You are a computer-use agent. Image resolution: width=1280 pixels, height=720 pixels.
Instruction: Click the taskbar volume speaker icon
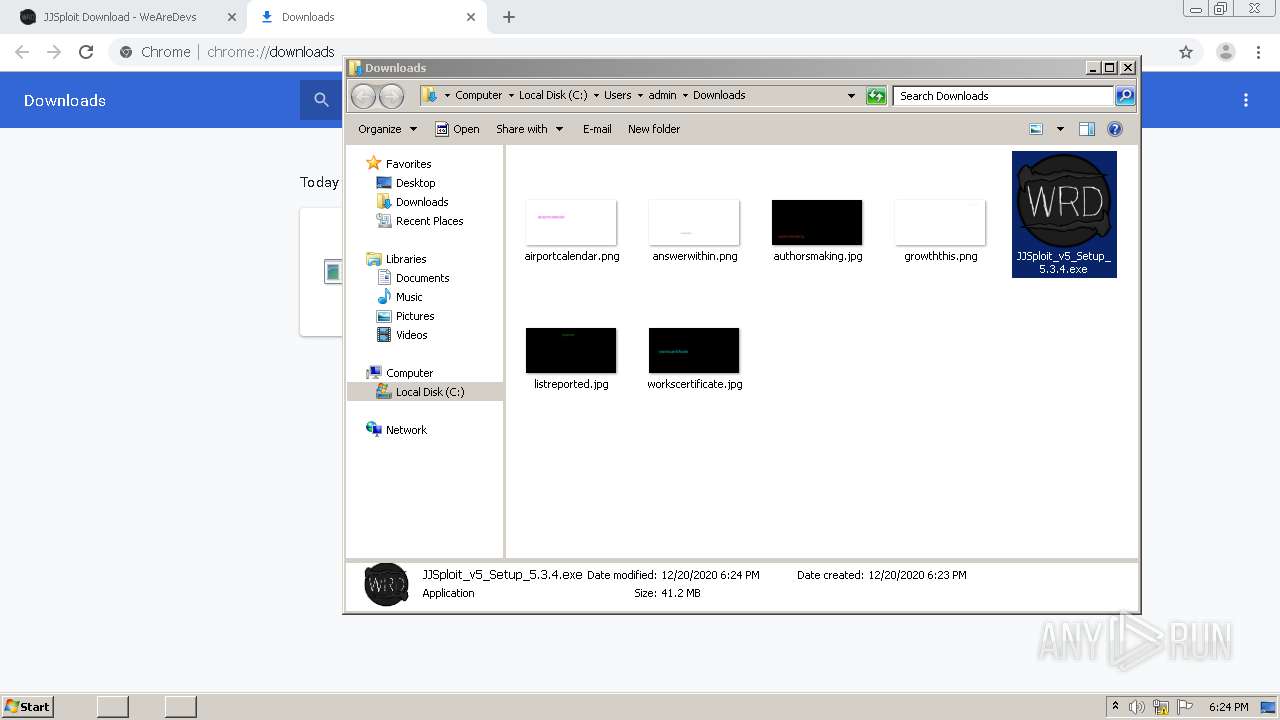pos(1137,707)
